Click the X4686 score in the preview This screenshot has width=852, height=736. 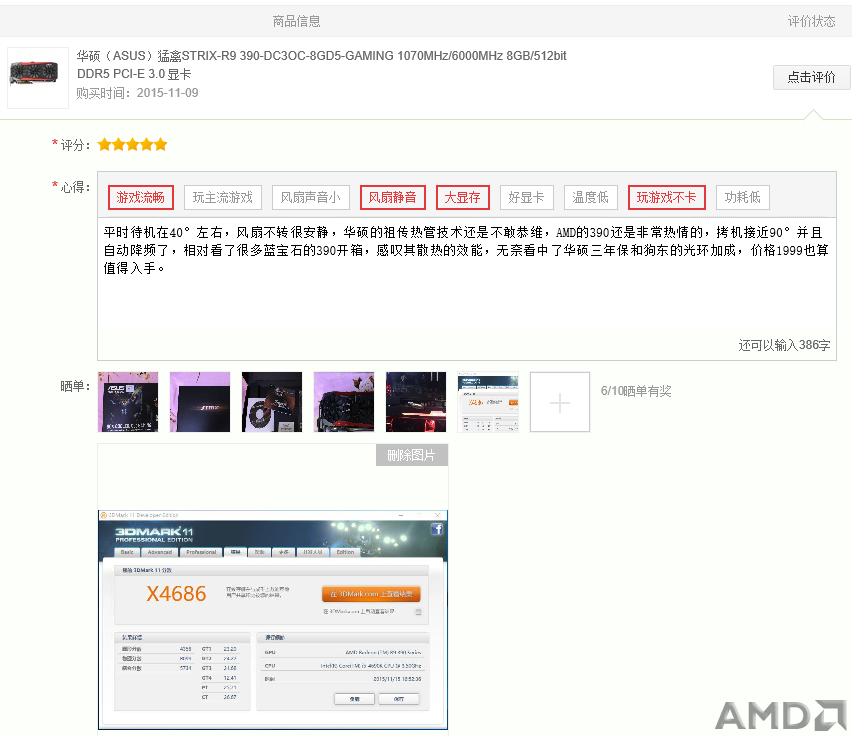tap(176, 594)
